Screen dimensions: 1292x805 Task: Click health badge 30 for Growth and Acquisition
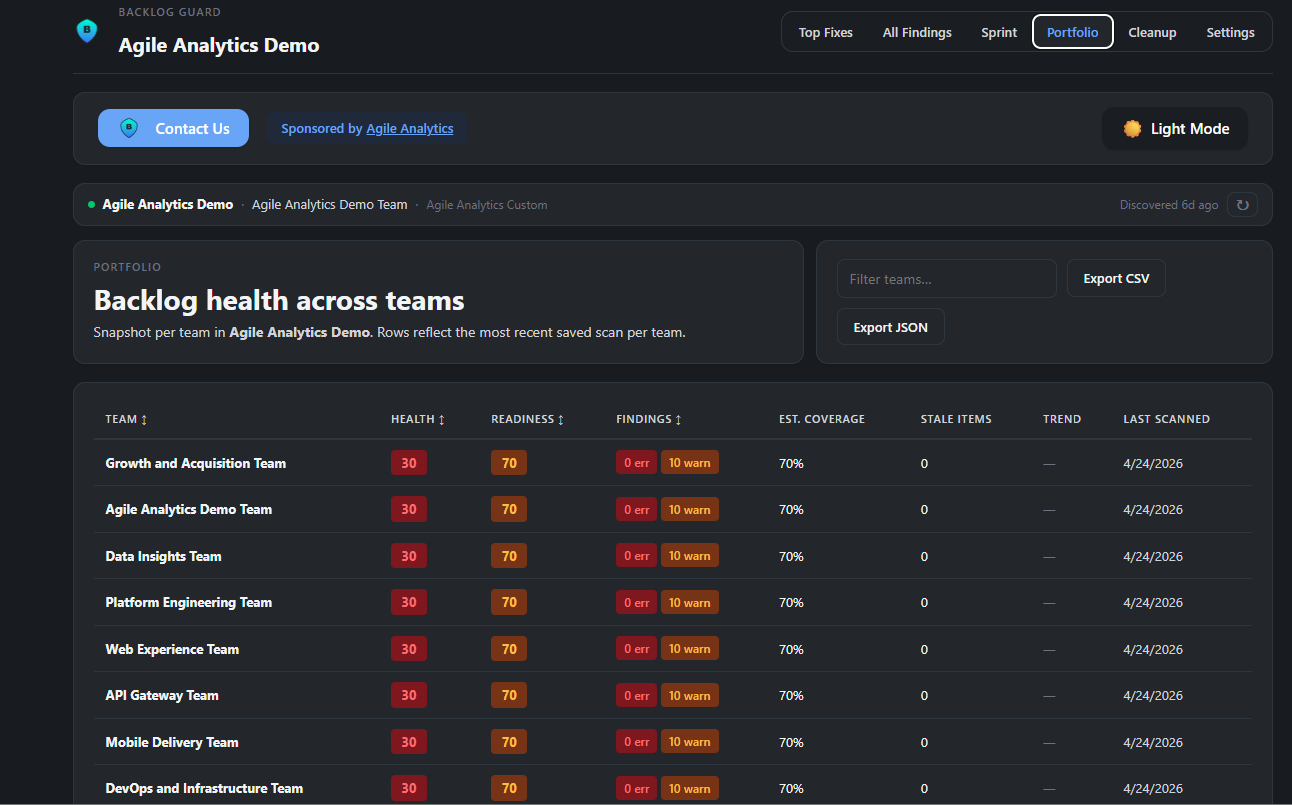pyautogui.click(x=409, y=463)
